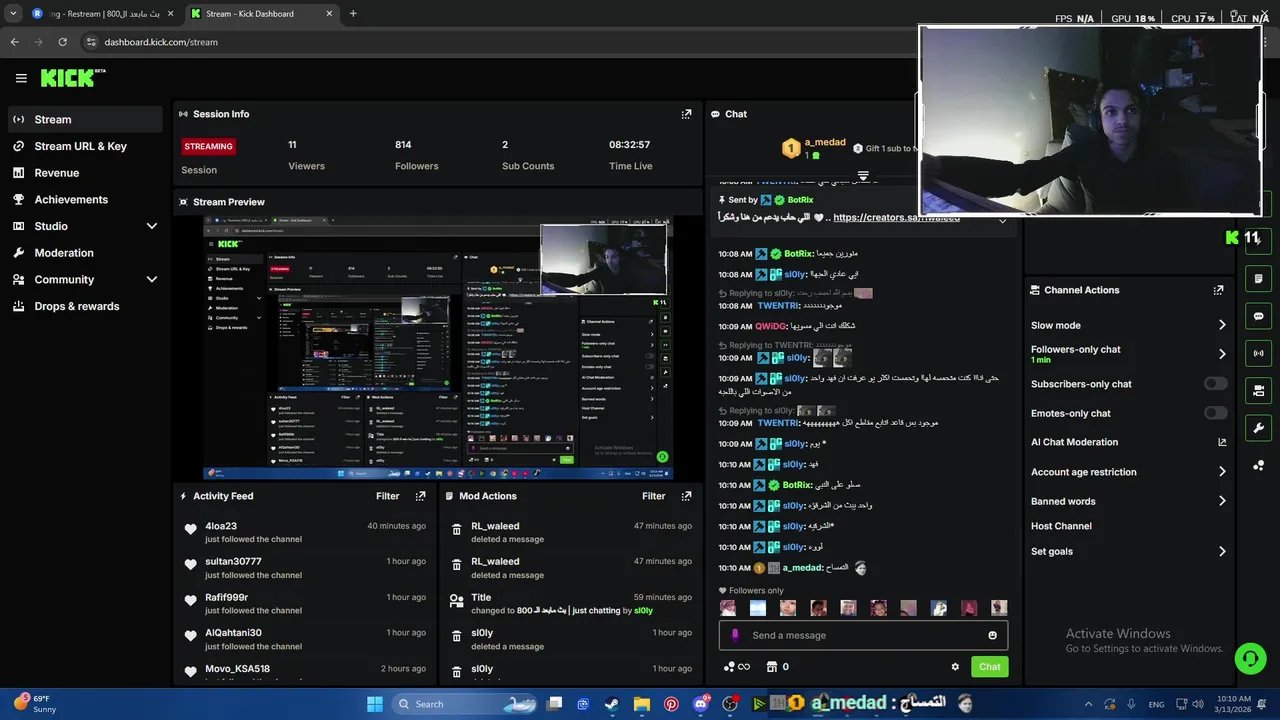1280x720 pixels.
Task: Open Achievements page in sidebar
Action: (x=85, y=199)
